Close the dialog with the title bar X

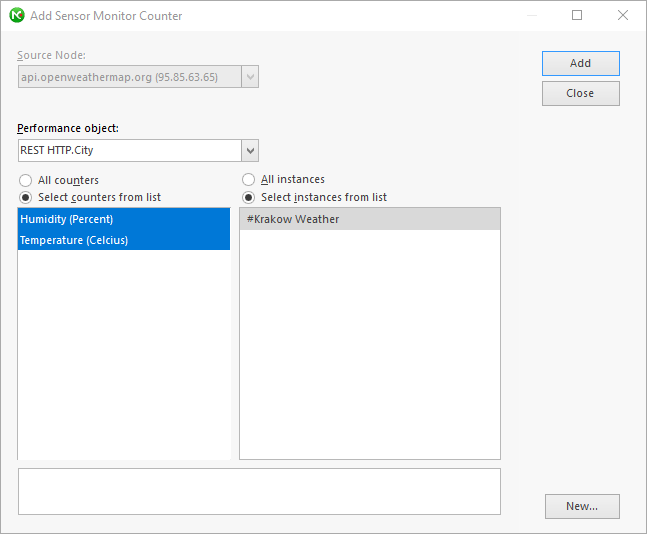point(623,15)
